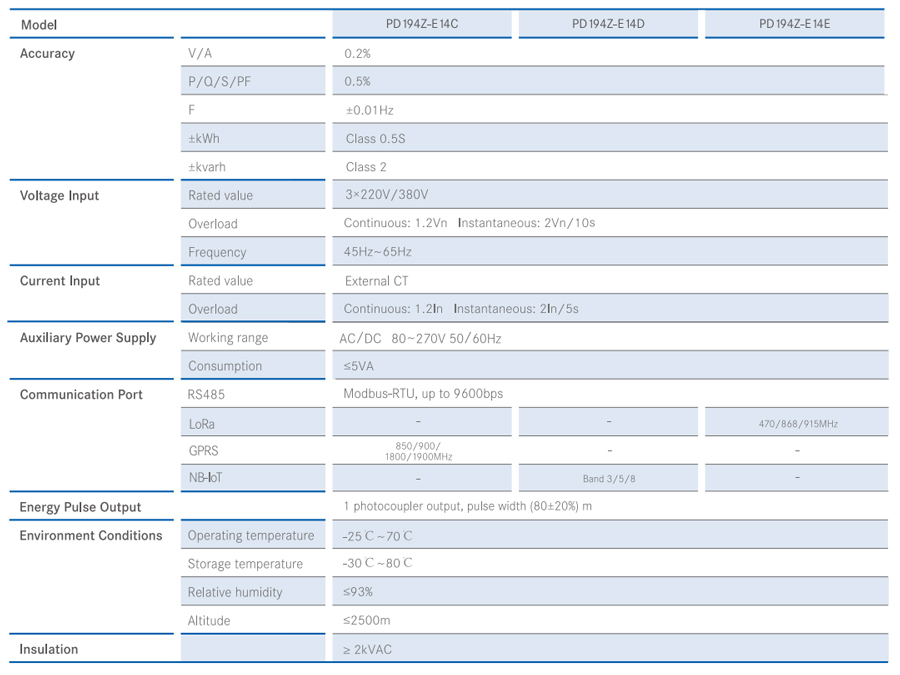Image resolution: width=900 pixels, height=675 pixels.
Task: Click the Working range parameter cell
Action: pyautogui.click(x=253, y=338)
